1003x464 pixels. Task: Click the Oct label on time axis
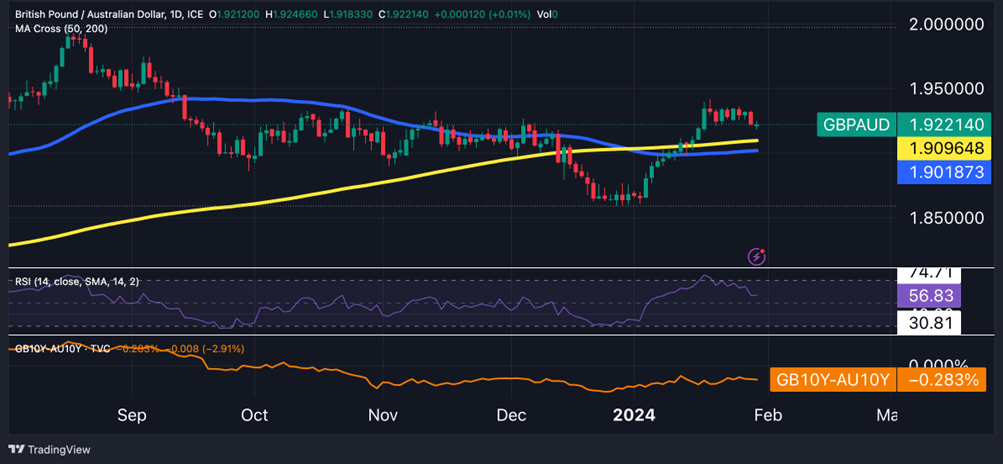click(x=255, y=415)
